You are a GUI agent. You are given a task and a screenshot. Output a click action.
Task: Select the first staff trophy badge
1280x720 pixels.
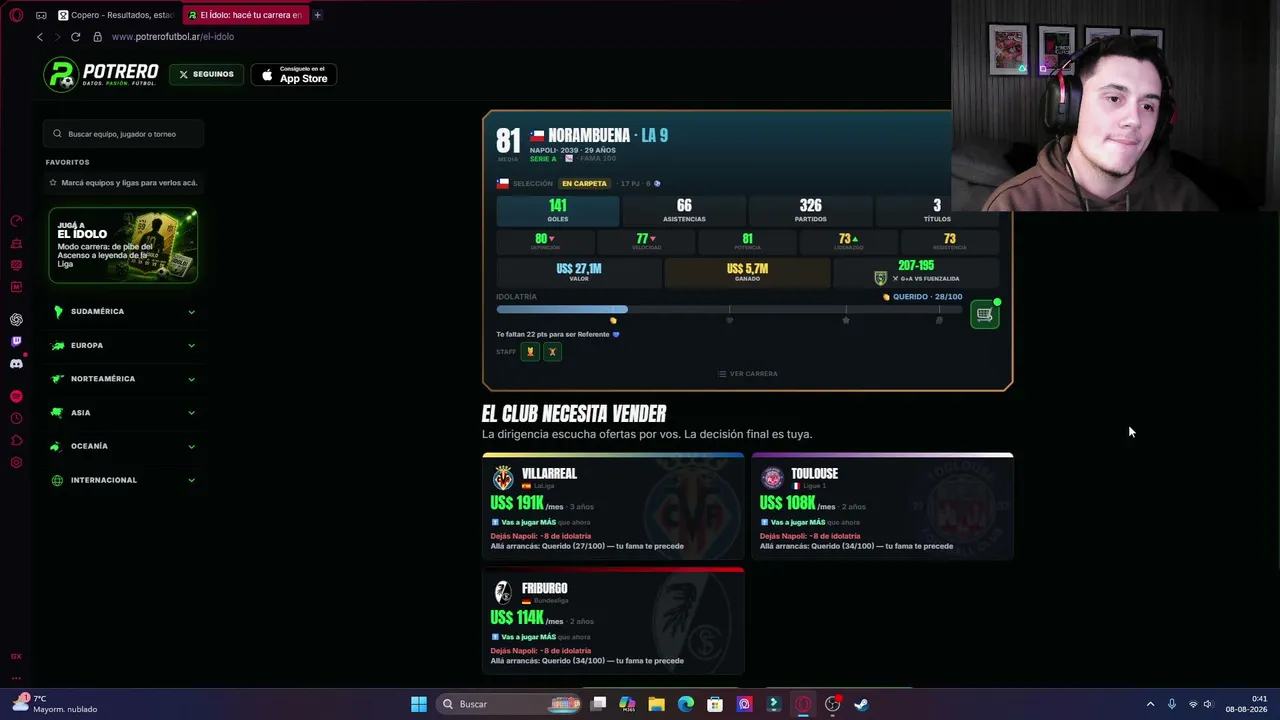click(530, 352)
